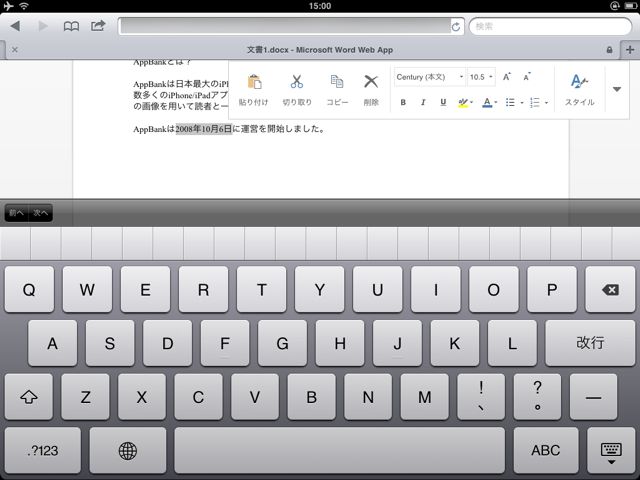The height and width of the screenshot is (480, 640).
Task: Tap the Q key
Action: click(29, 289)
